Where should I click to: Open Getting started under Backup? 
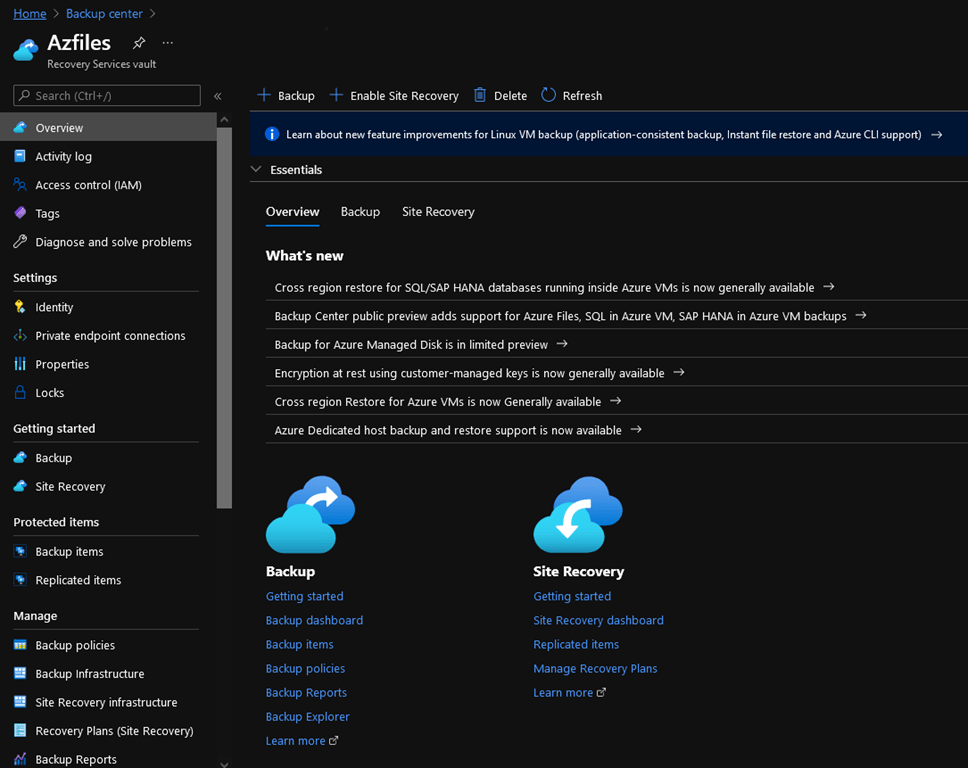click(x=304, y=596)
